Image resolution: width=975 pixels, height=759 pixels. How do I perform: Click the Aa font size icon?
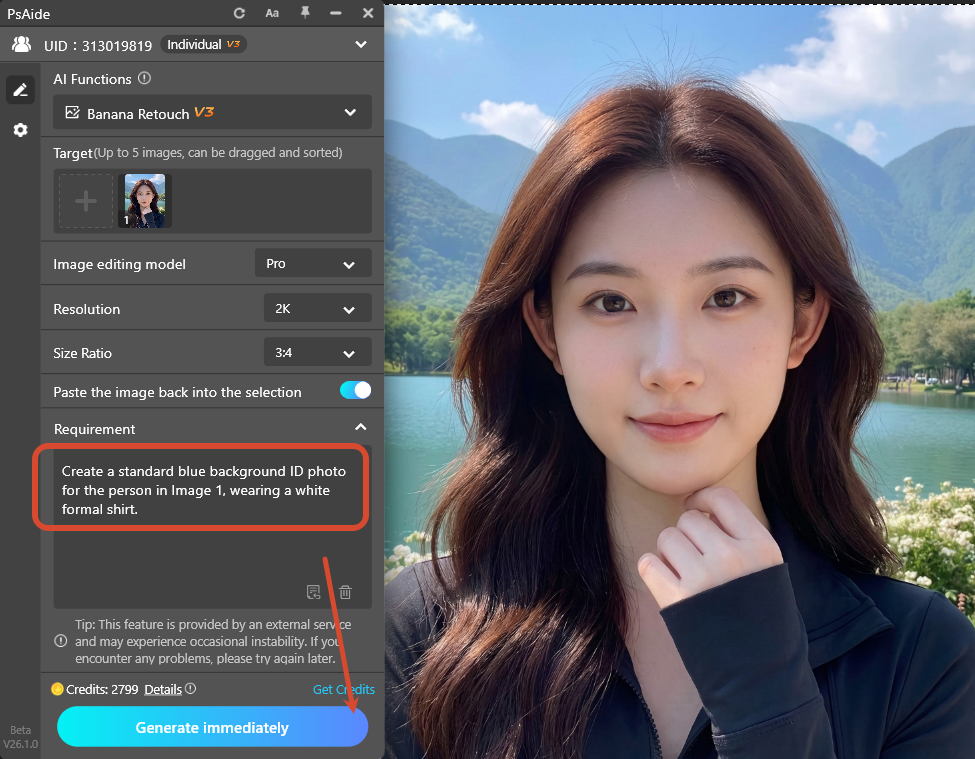pyautogui.click(x=272, y=13)
